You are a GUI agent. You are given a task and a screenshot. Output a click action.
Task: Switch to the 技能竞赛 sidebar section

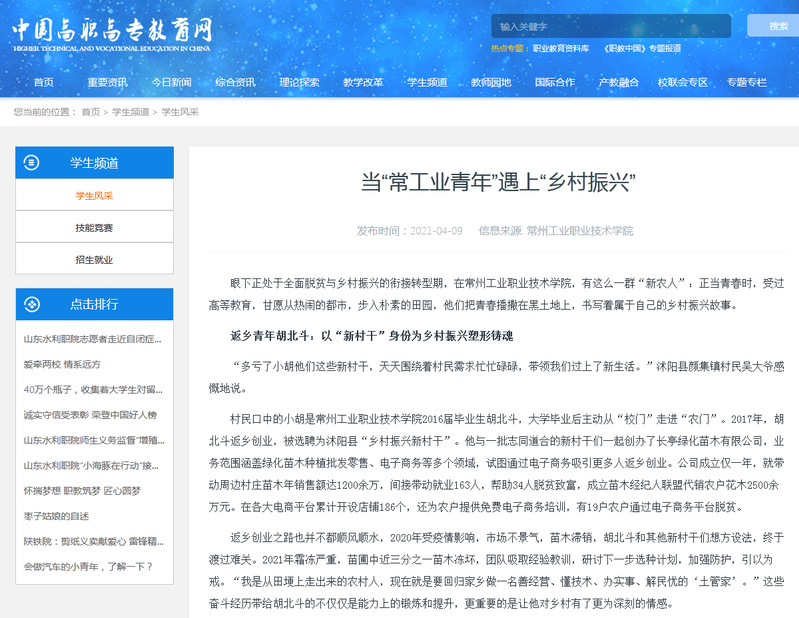coord(94,228)
